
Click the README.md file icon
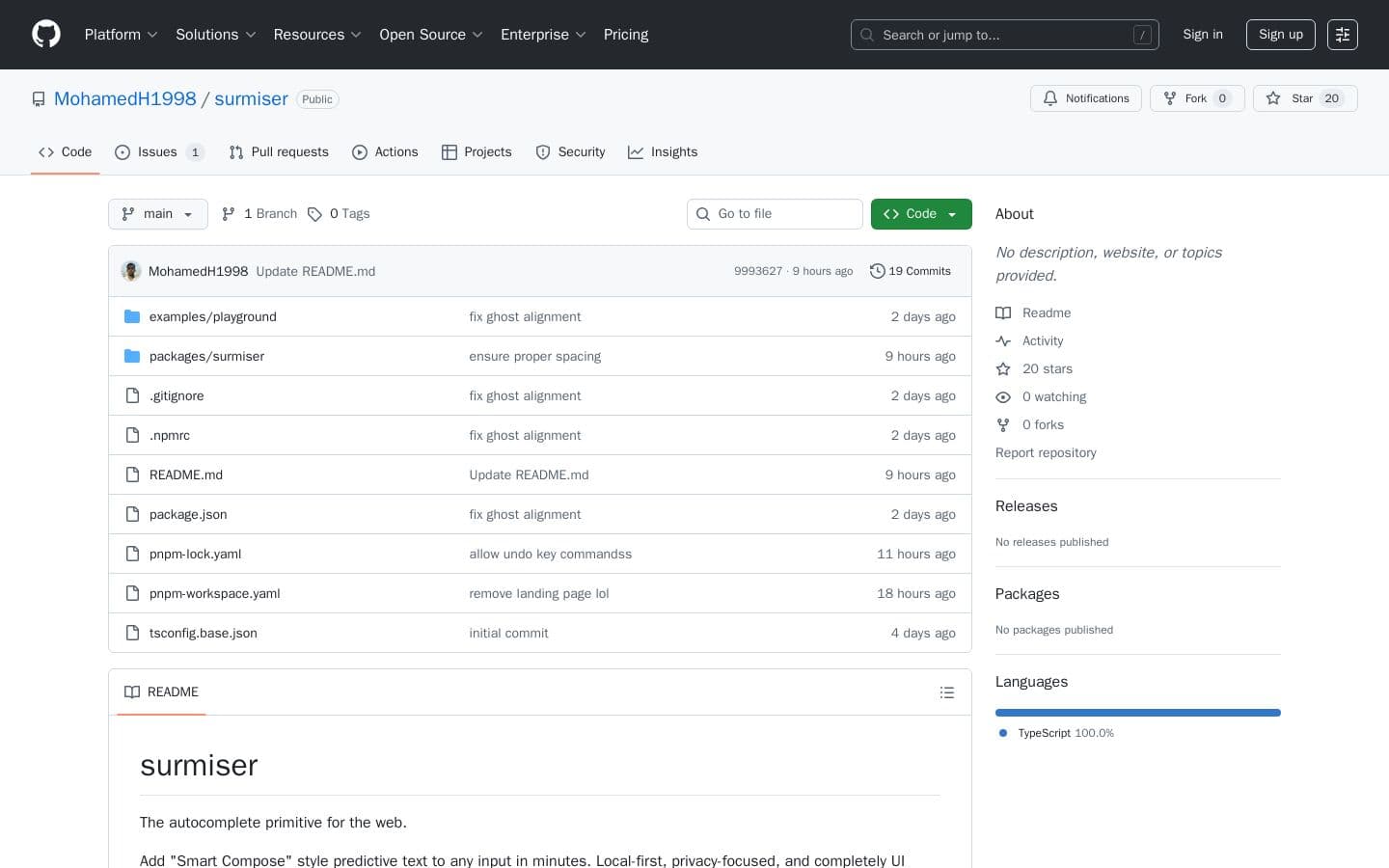(x=132, y=475)
